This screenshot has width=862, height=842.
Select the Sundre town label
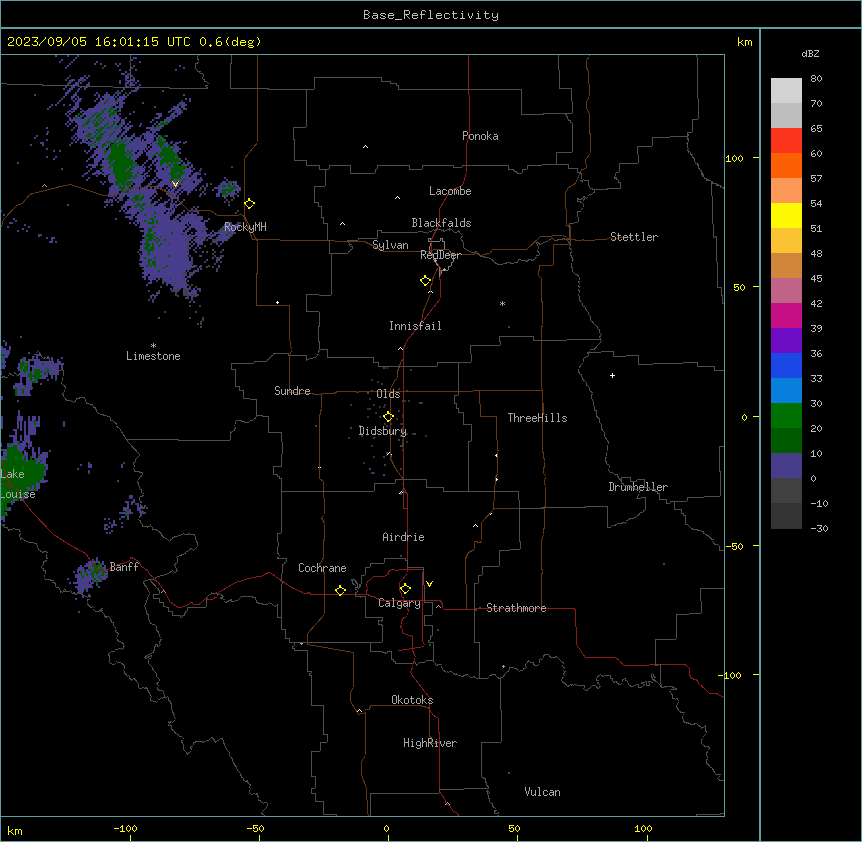(292, 391)
